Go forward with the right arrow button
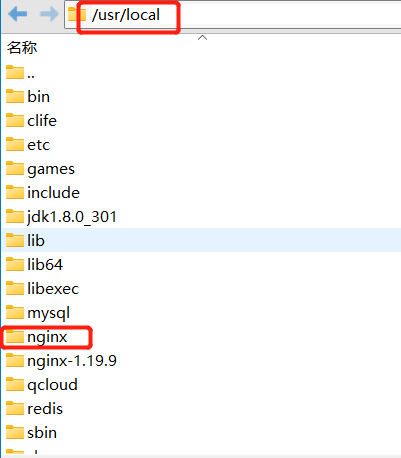Image resolution: width=401 pixels, height=458 pixels. pyautogui.click(x=49, y=14)
